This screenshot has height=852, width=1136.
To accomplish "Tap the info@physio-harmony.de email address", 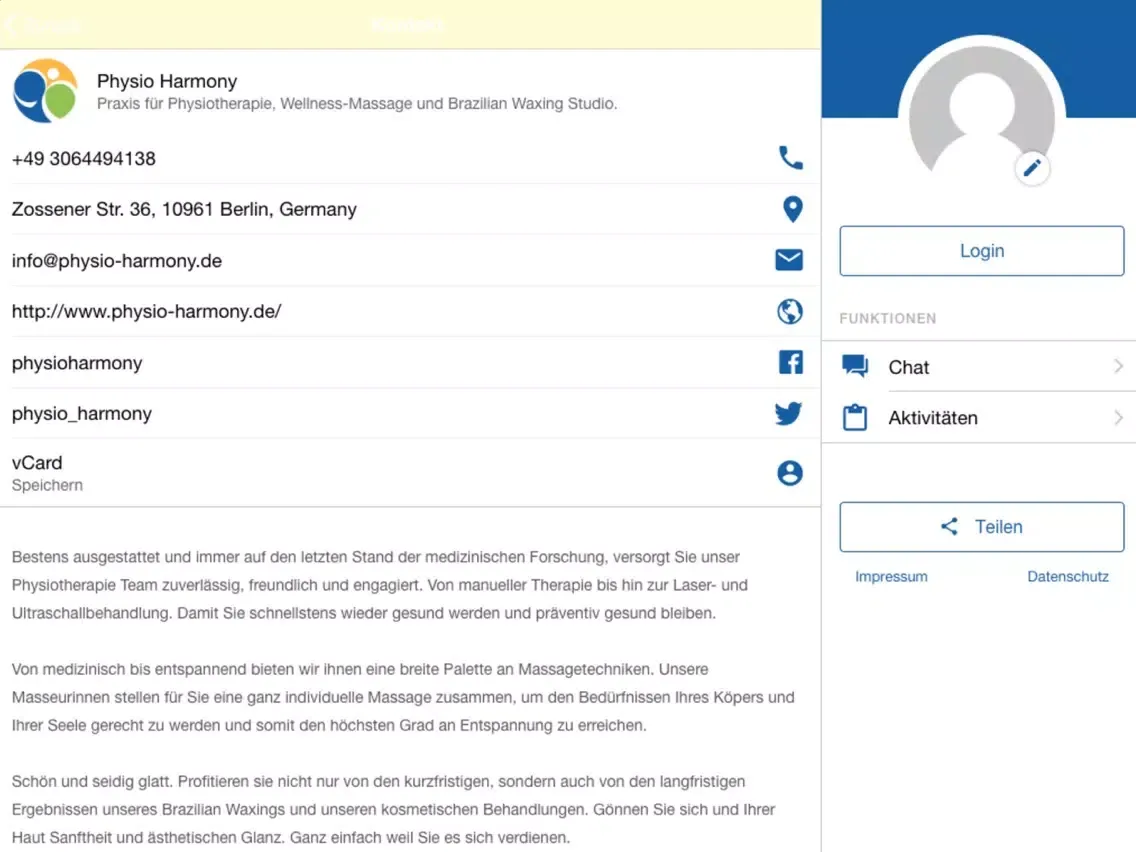I will pos(117,261).
